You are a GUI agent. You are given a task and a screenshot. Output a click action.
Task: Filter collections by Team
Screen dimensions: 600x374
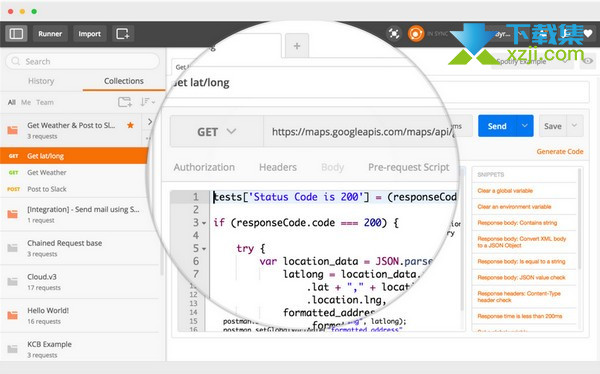45,102
